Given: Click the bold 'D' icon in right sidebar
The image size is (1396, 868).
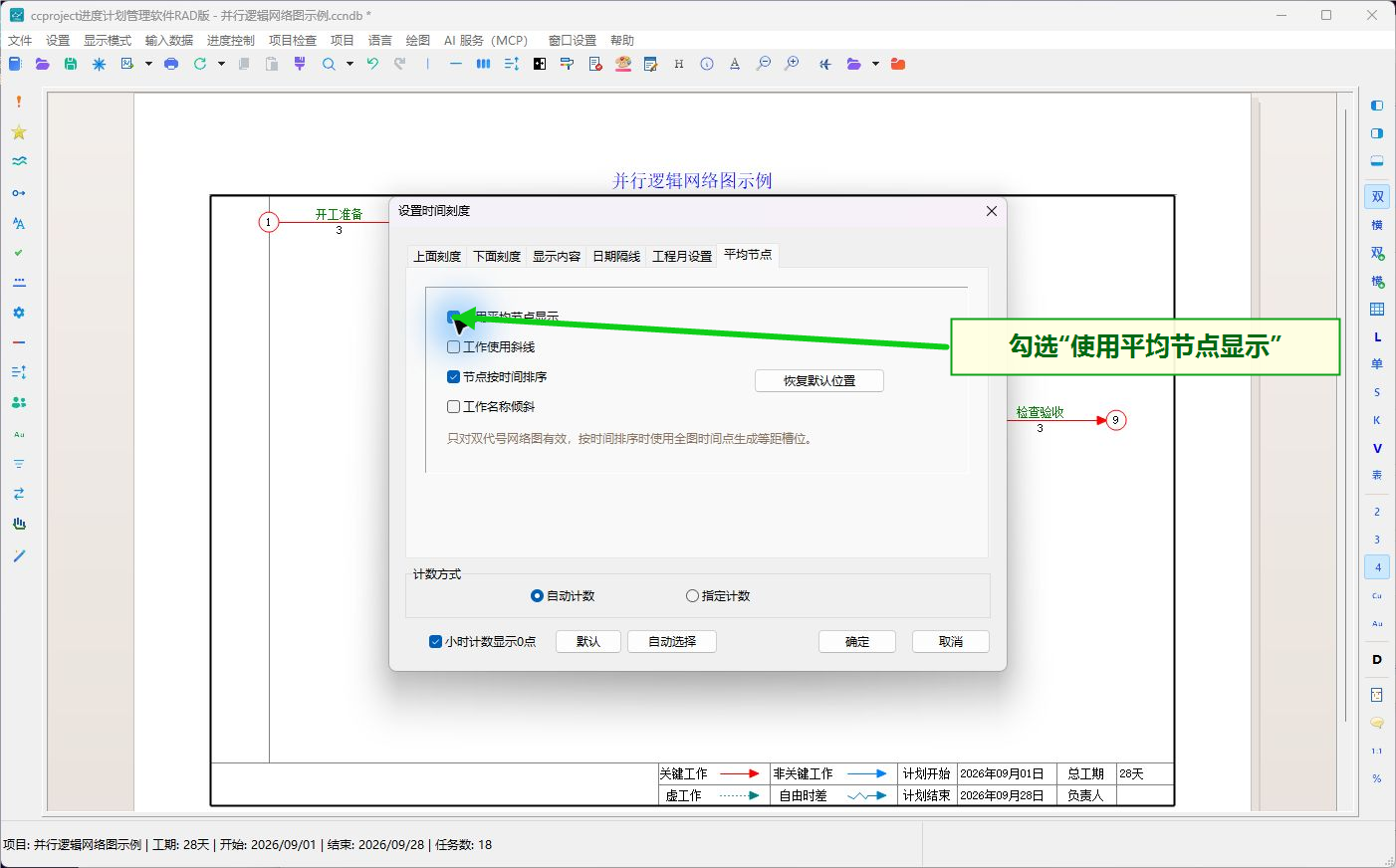Looking at the screenshot, I should (x=1377, y=660).
